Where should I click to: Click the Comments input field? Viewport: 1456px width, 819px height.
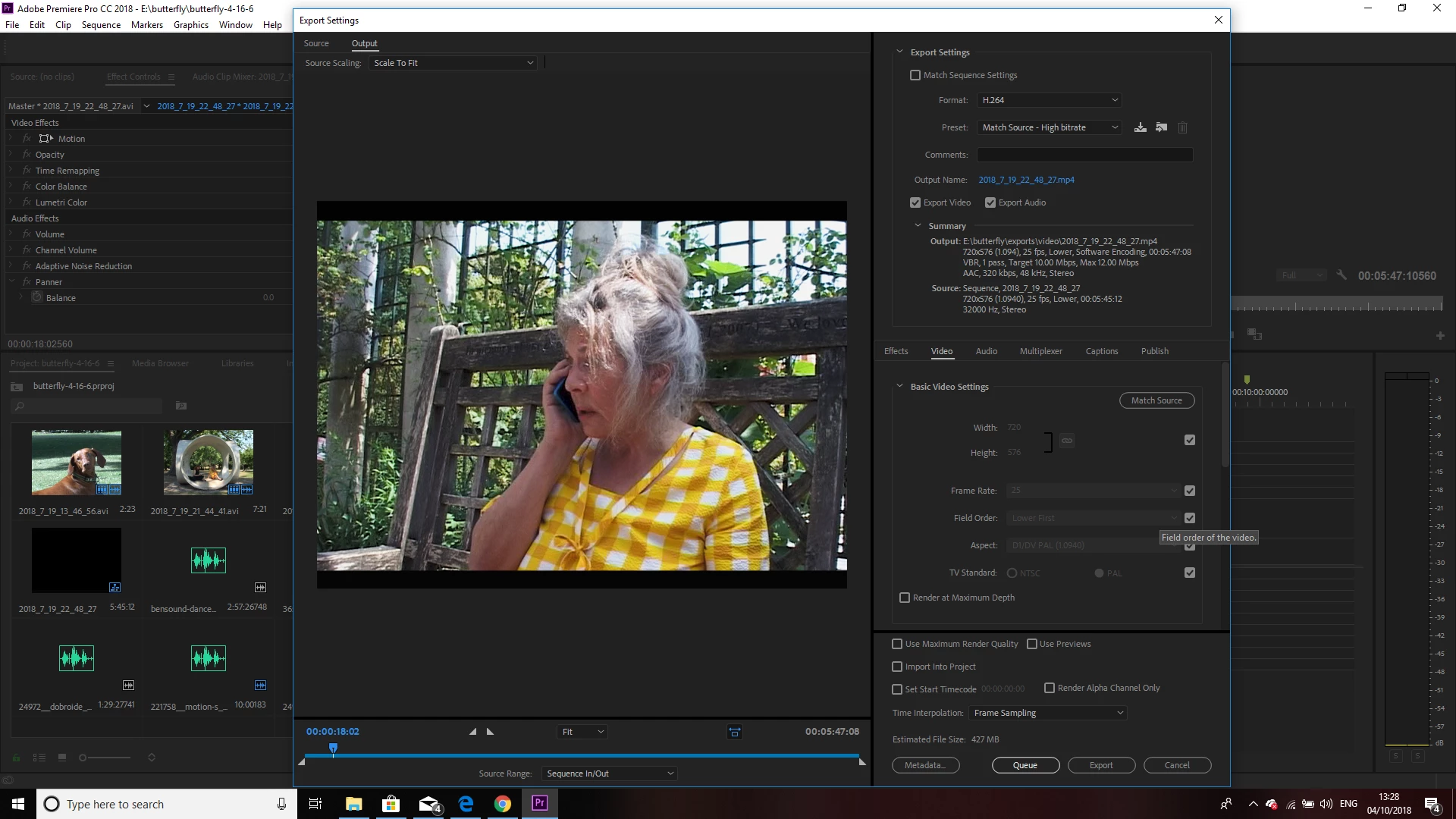click(x=1084, y=155)
